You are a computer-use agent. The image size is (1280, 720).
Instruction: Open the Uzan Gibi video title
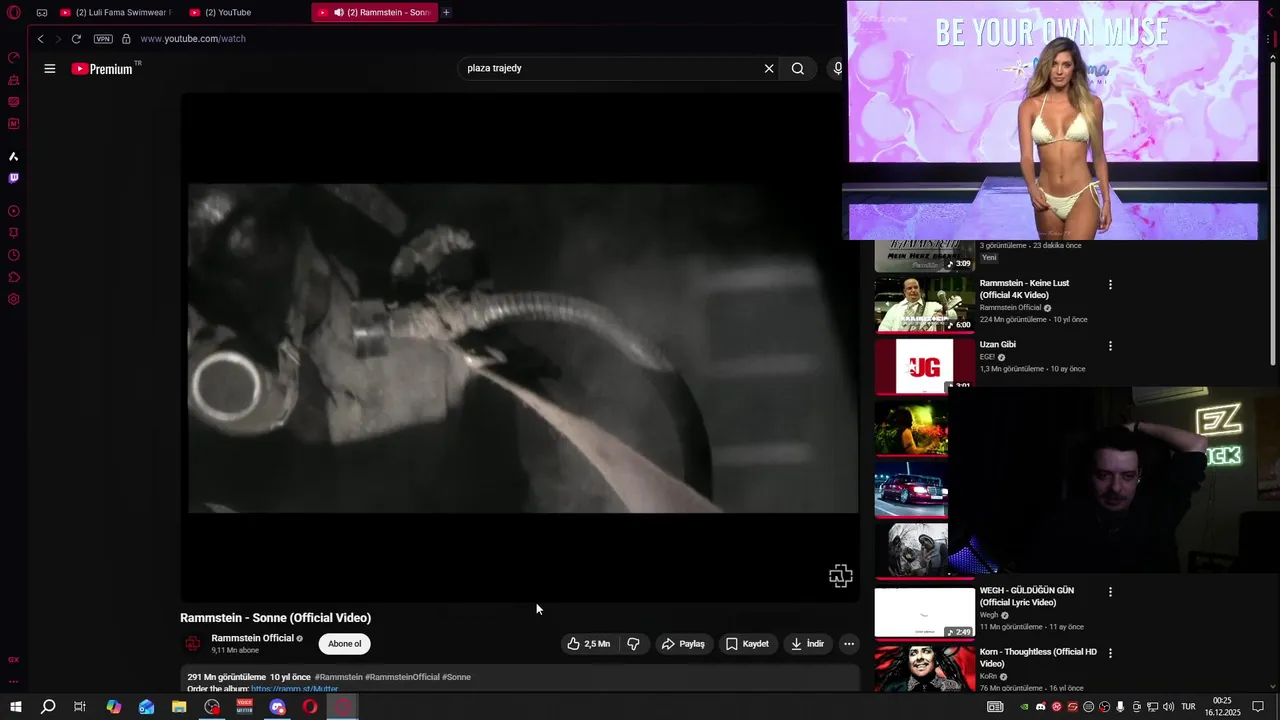(997, 344)
